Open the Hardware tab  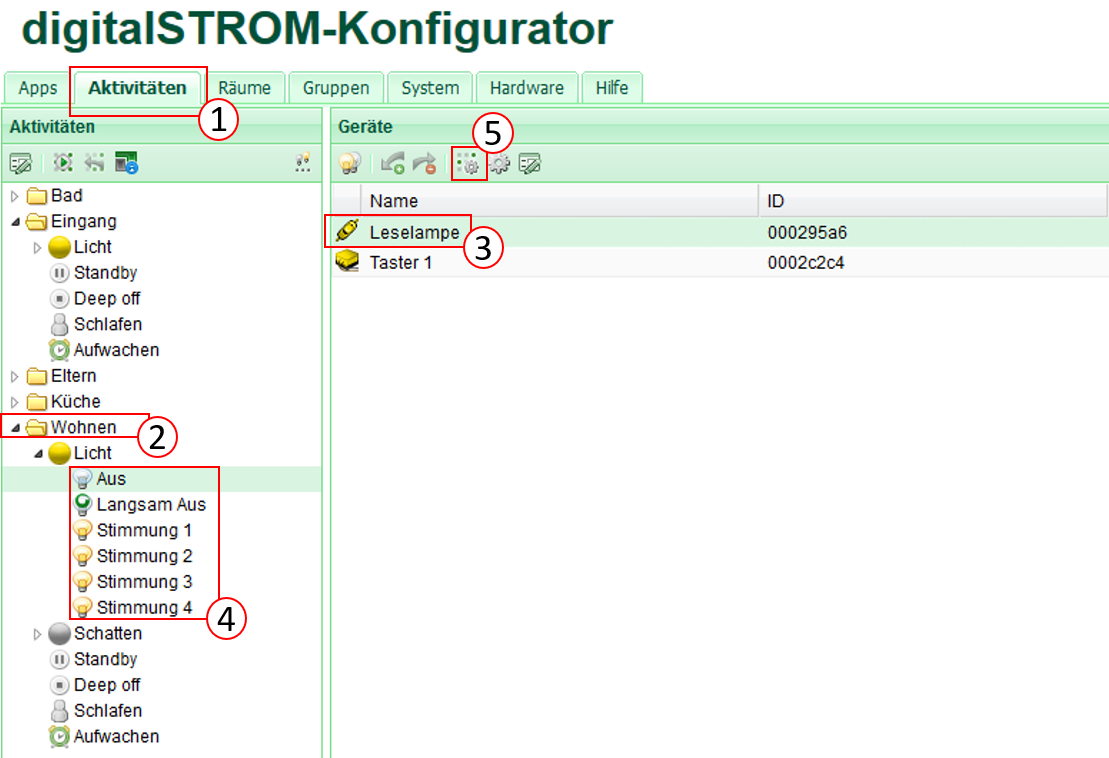click(526, 88)
